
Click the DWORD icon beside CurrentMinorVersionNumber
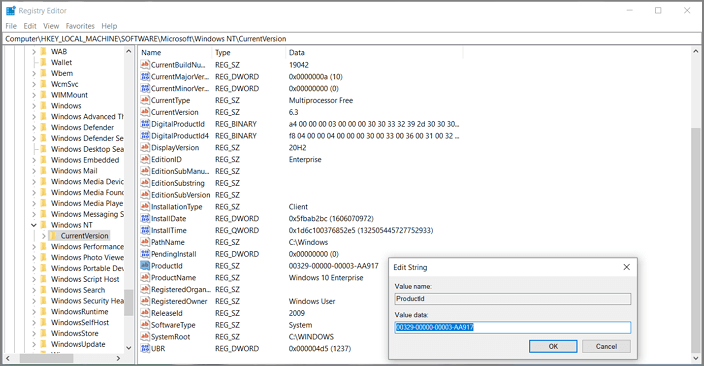tap(145, 88)
